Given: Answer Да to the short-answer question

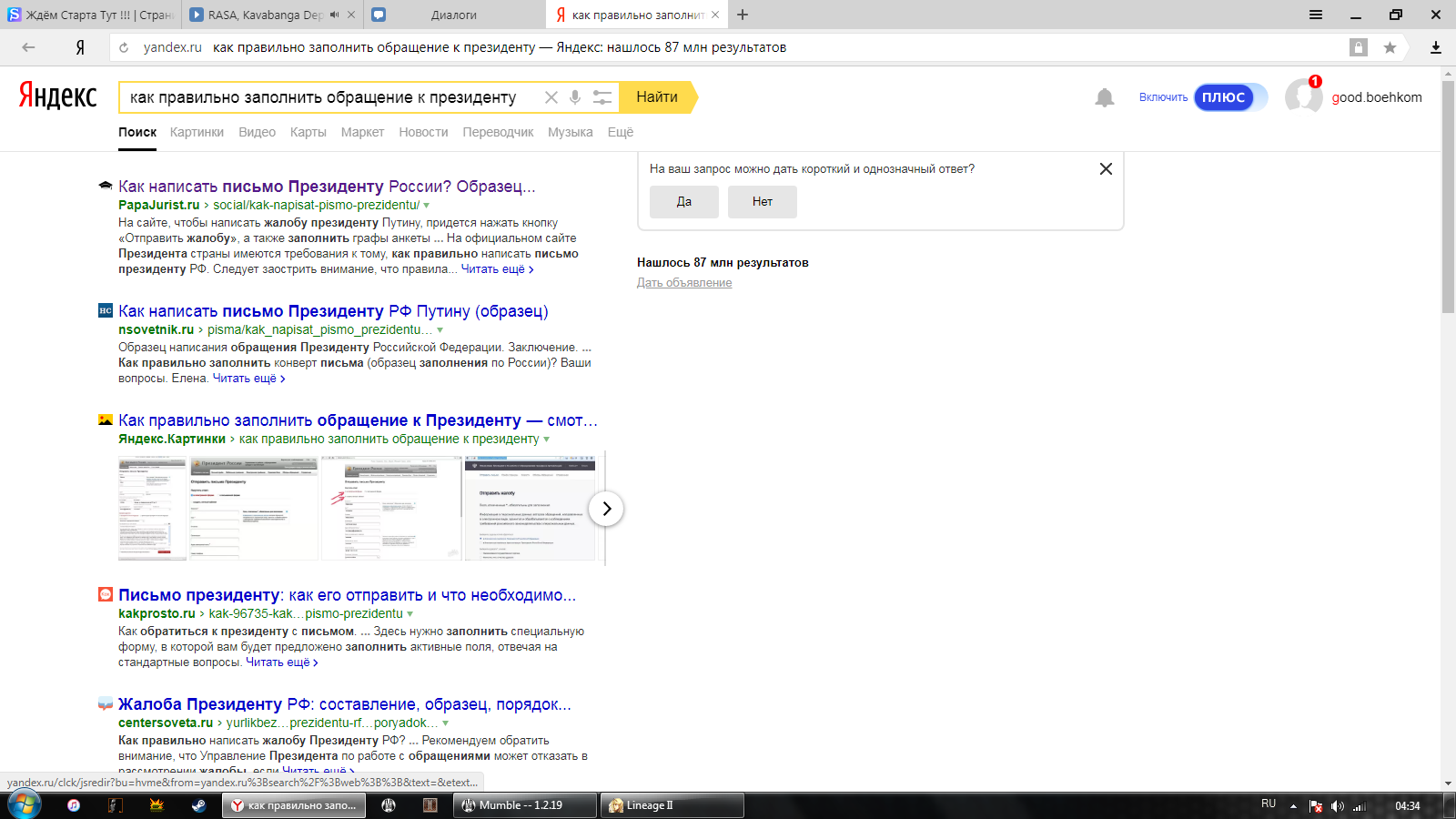Looking at the screenshot, I should 683,202.
